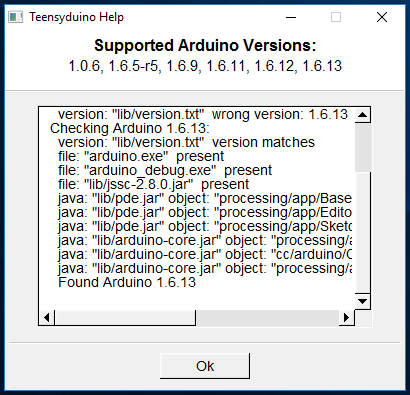
Task: Click the "lib/jssc-2.8.0.jar" present line
Action: pos(153,184)
